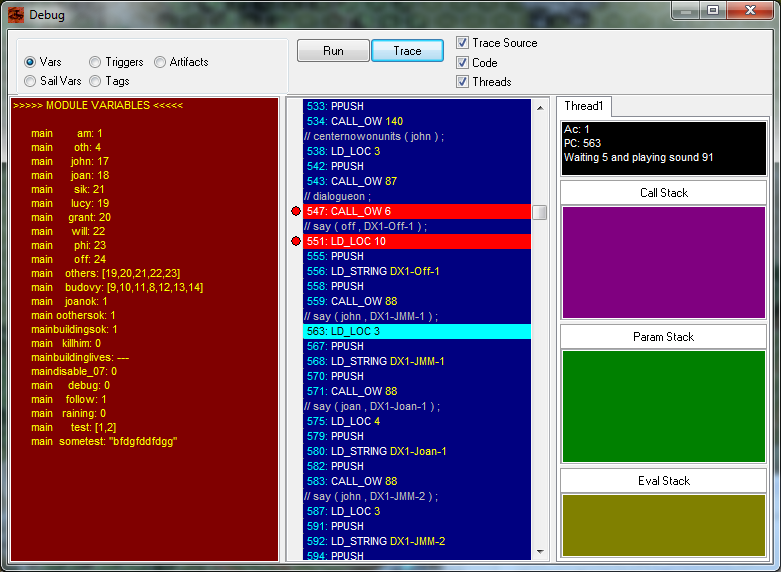Click the code list scrollbar thumb
This screenshot has height=572, width=781.
click(x=540, y=212)
